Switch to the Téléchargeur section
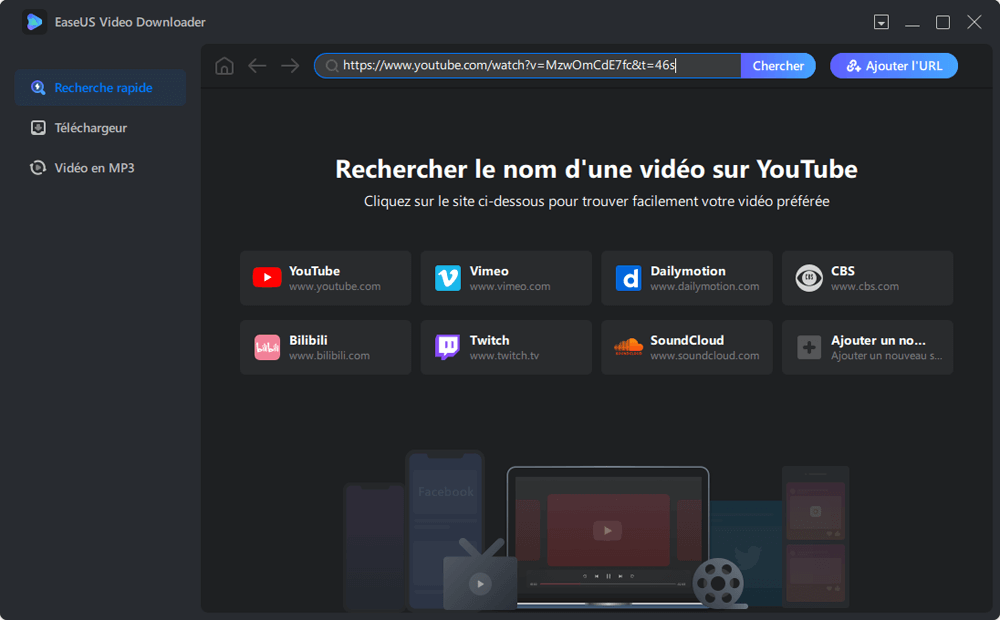1000x620 pixels. coord(100,127)
